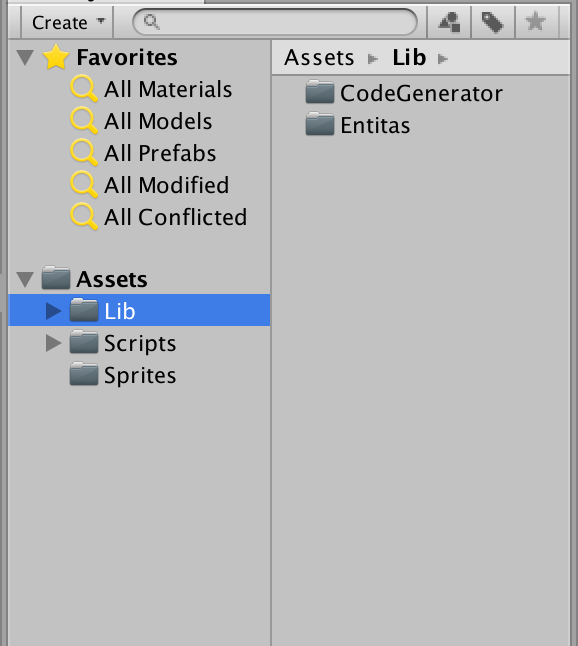The height and width of the screenshot is (646, 578).
Task: Collapse the Favorites section
Action: [x=25, y=57]
